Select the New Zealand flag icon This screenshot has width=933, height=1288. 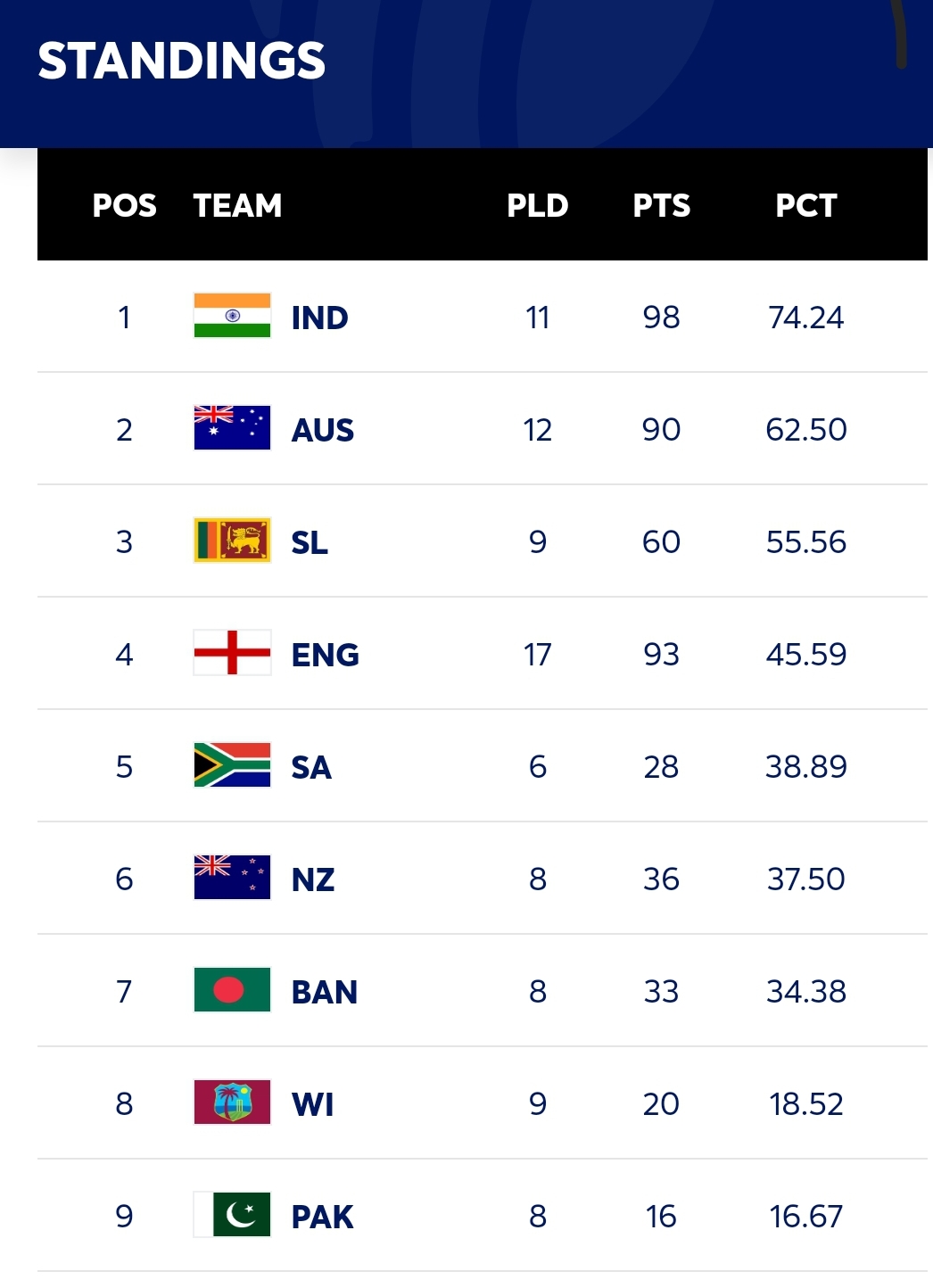[232, 878]
